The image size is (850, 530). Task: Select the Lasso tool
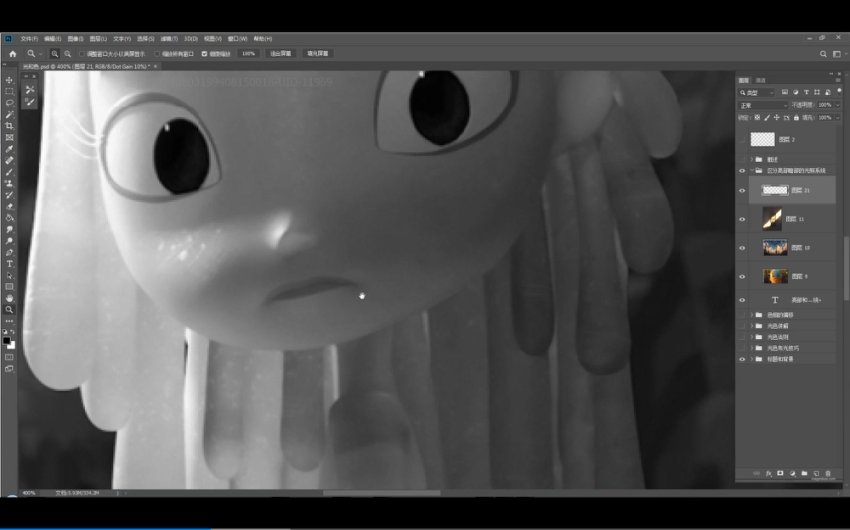click(x=9, y=103)
